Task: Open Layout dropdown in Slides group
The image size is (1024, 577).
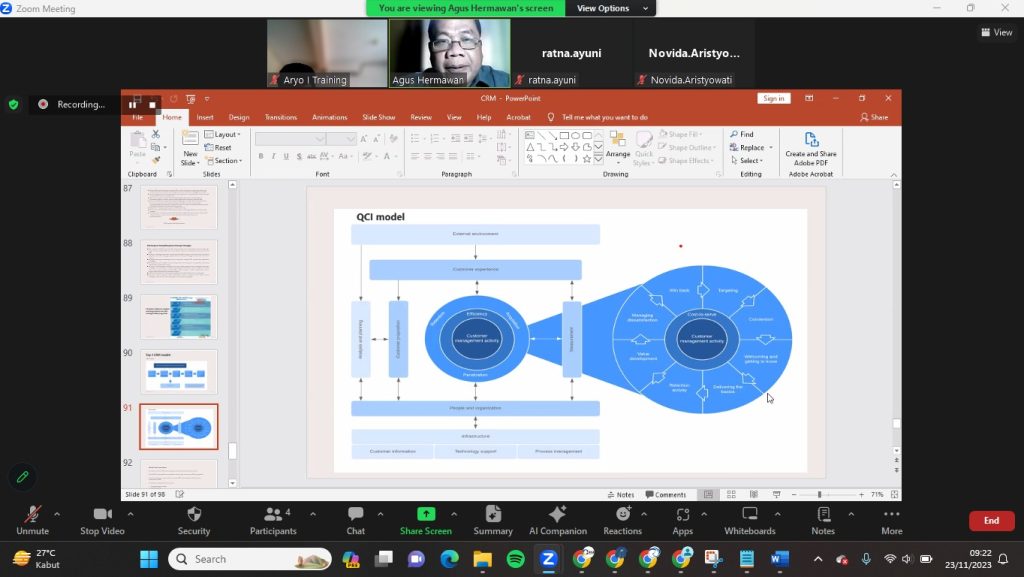Action: point(223,134)
